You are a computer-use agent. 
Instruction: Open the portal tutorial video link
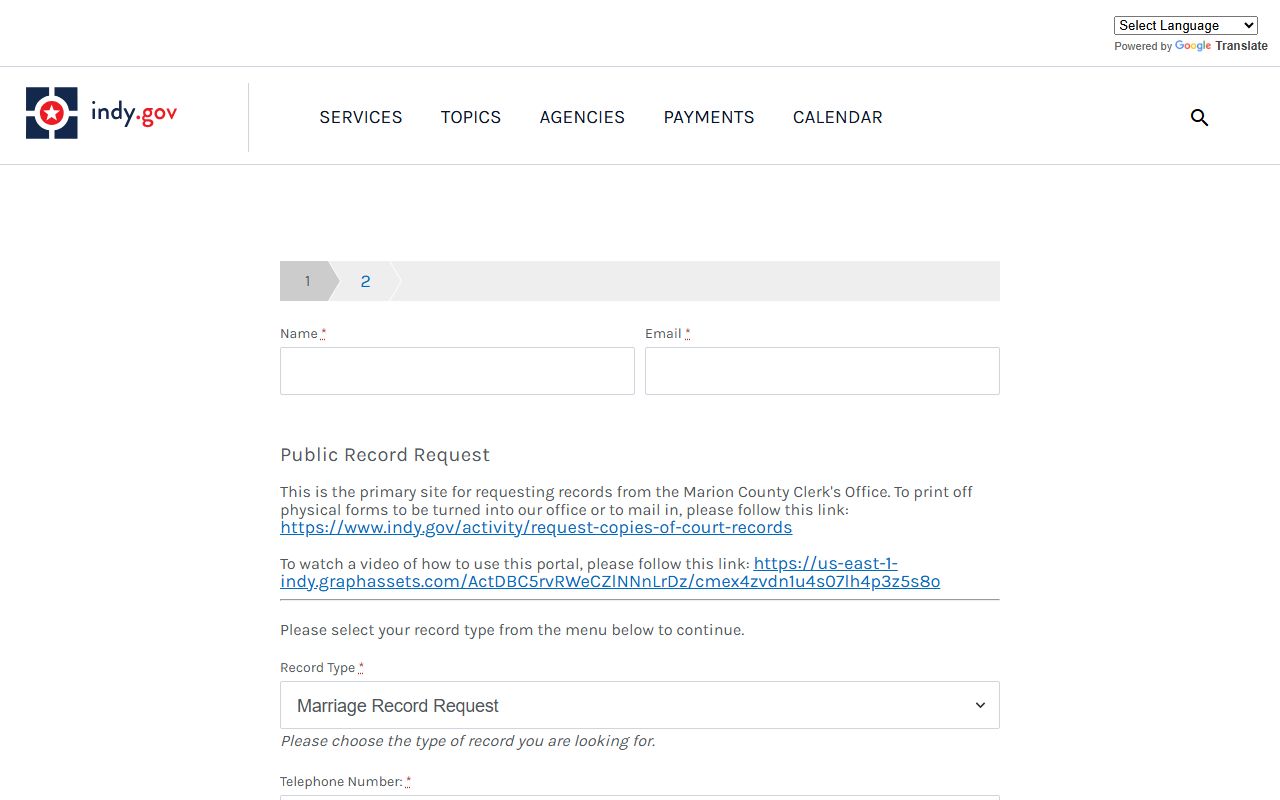[x=610, y=572]
